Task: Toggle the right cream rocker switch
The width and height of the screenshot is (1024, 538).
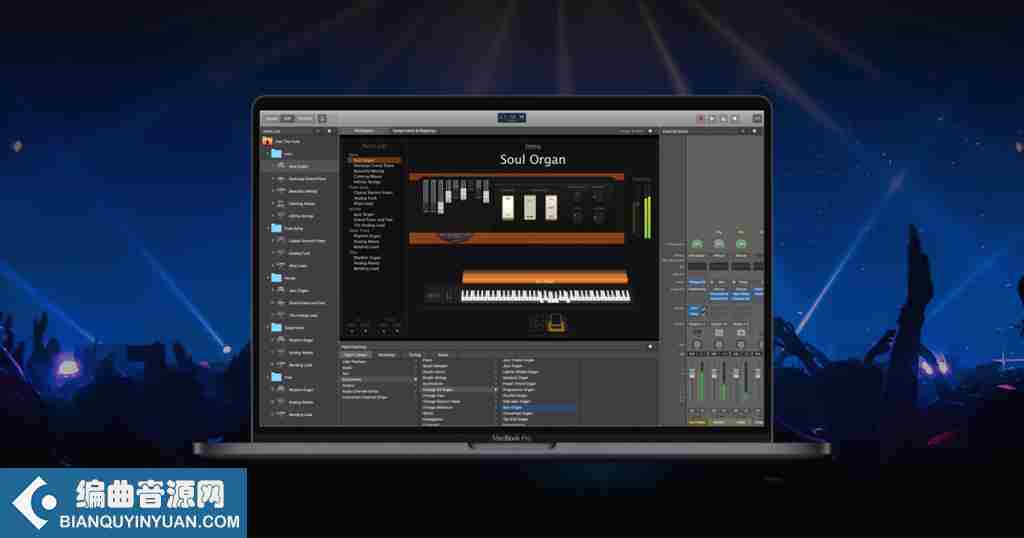Action: click(552, 207)
